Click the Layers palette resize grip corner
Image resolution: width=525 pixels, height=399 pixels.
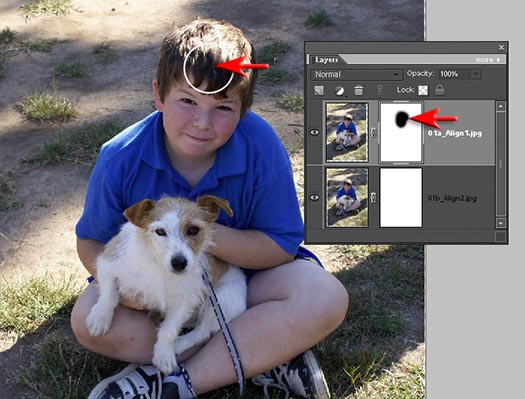pos(501,237)
